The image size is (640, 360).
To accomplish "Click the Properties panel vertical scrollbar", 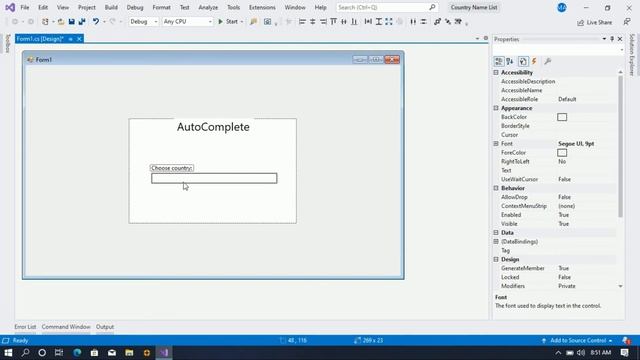I will click(620, 146).
